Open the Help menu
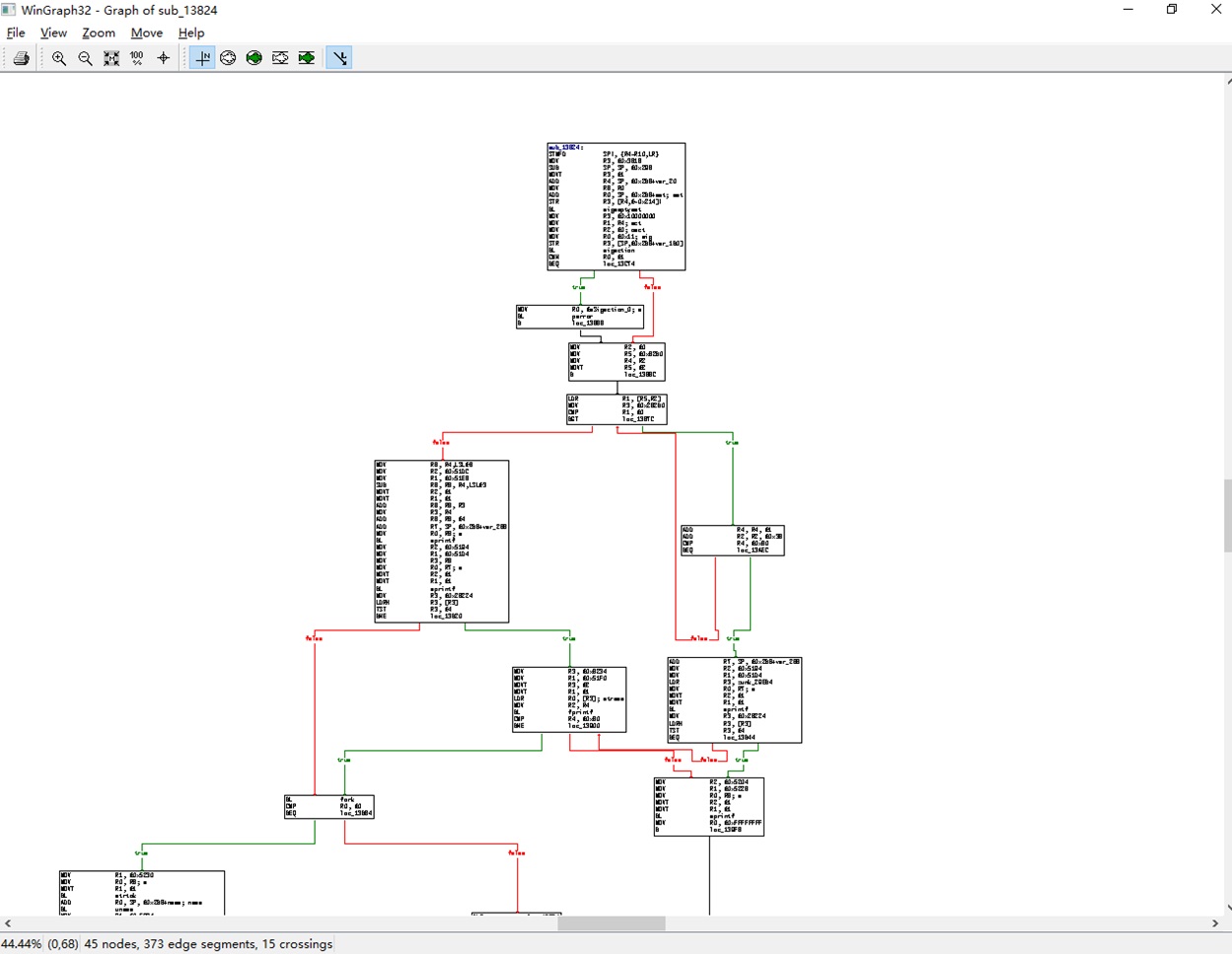 click(x=191, y=33)
